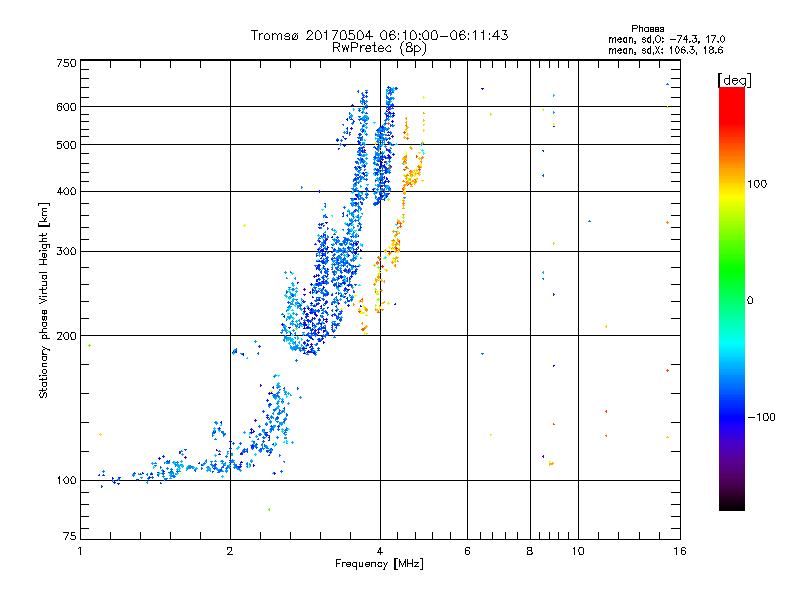Click the 'Stationary phase Virtual Height [km]' label
The image size is (800, 600).
44,300
